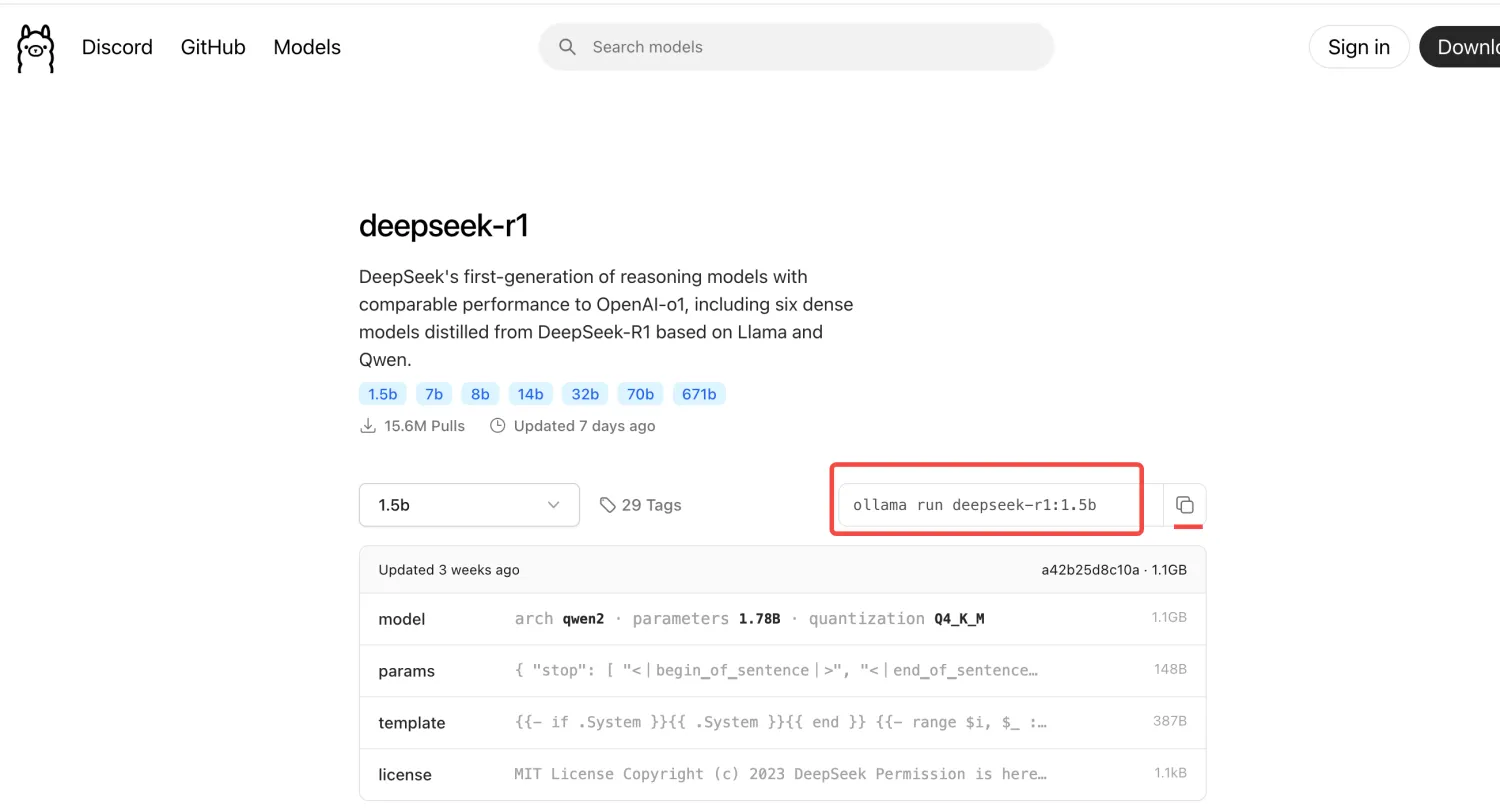Viewport: 1500px width, 808px height.
Task: Click the 148B params size value
Action: coord(1170,669)
